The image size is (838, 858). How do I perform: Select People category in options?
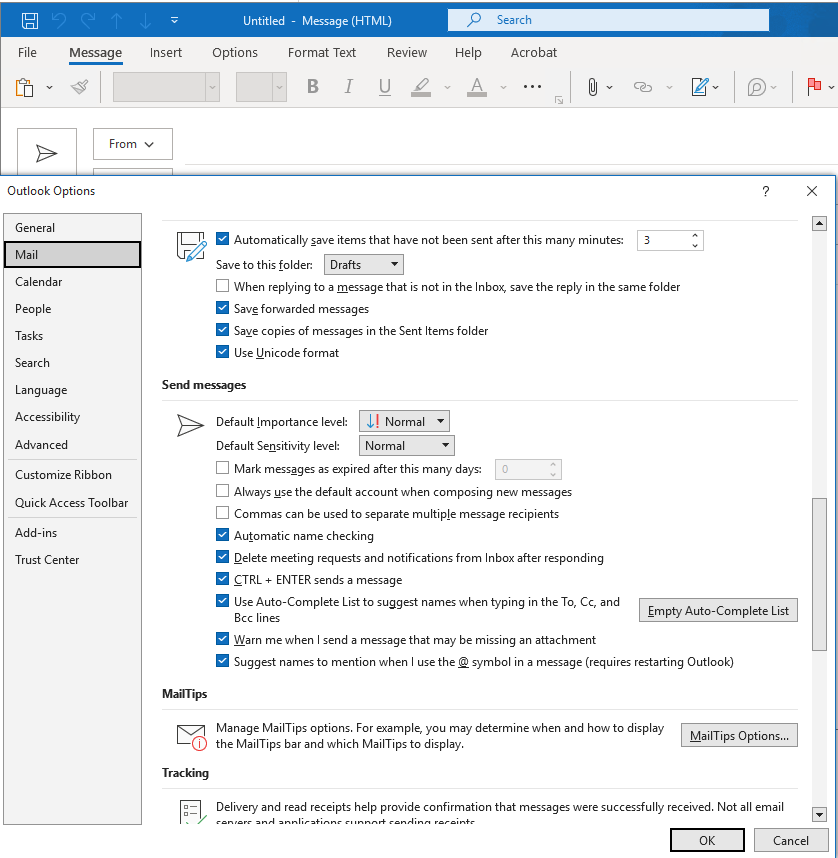coord(72,309)
